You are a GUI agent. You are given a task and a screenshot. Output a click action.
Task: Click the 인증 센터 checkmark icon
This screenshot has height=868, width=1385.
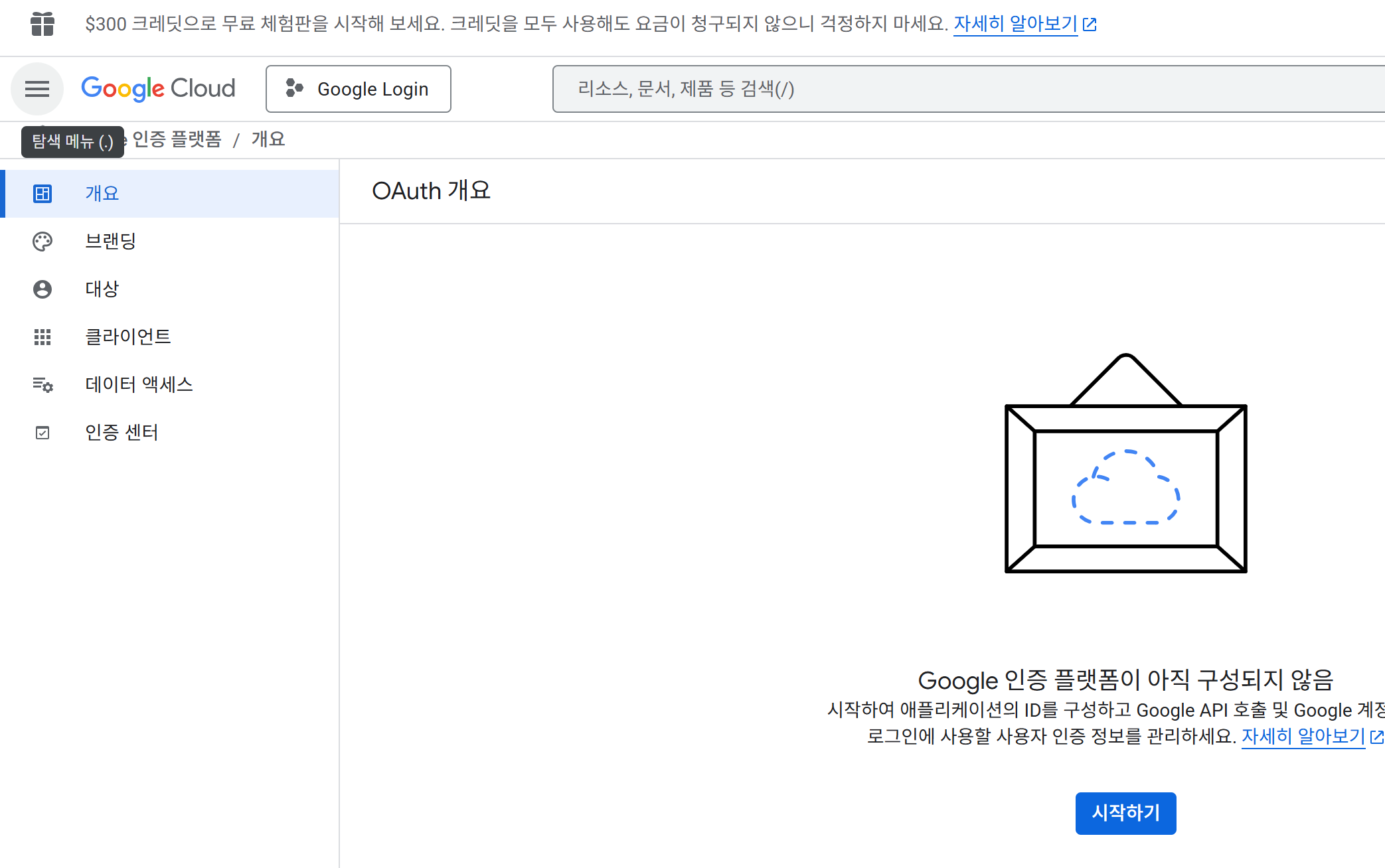click(x=42, y=432)
